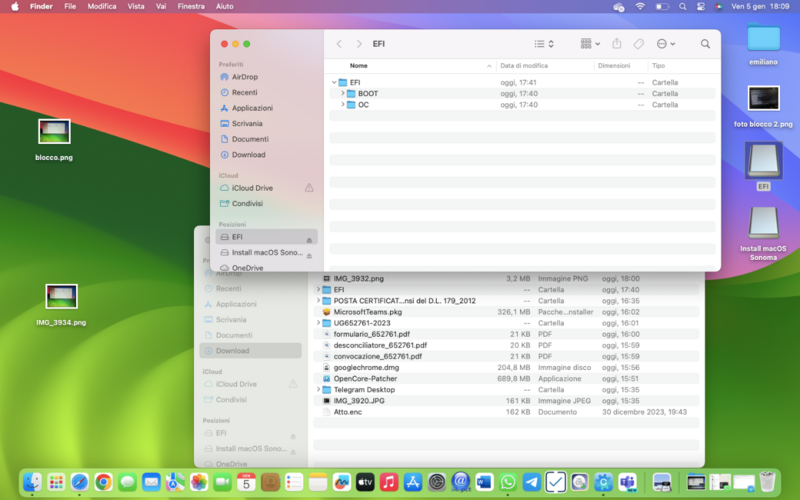Open the Aiuto menu
800x500 pixels.
point(224,7)
